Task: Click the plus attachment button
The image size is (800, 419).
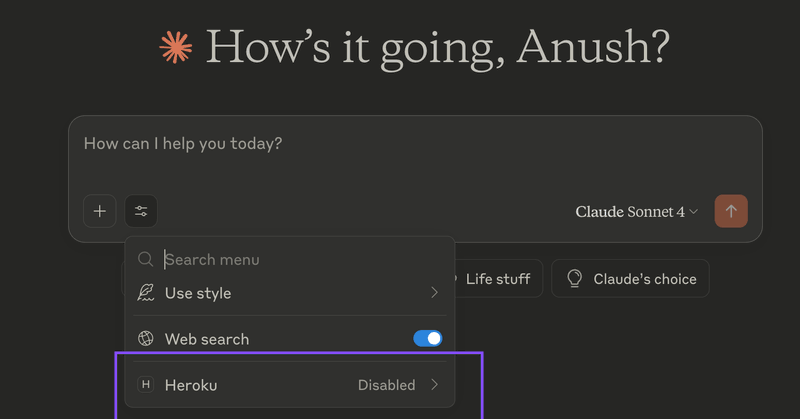Action: point(99,211)
